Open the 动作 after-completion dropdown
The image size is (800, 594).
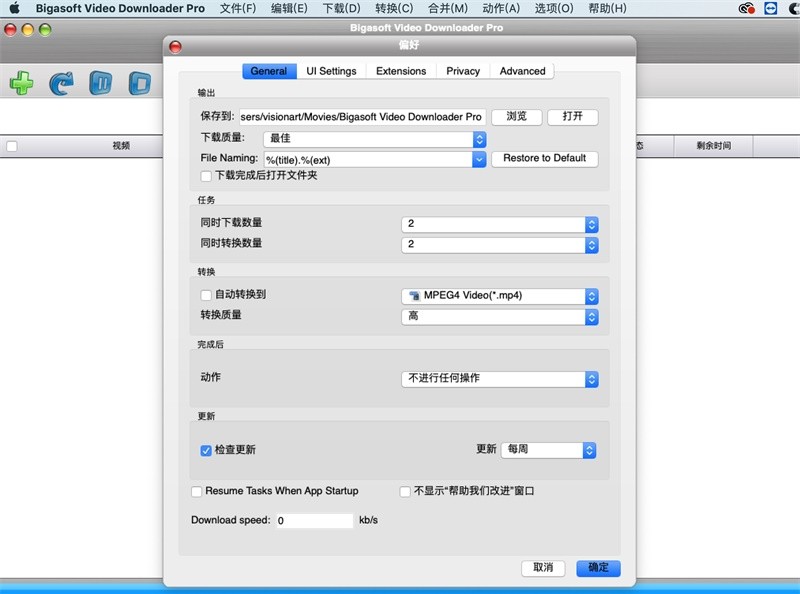[500, 379]
